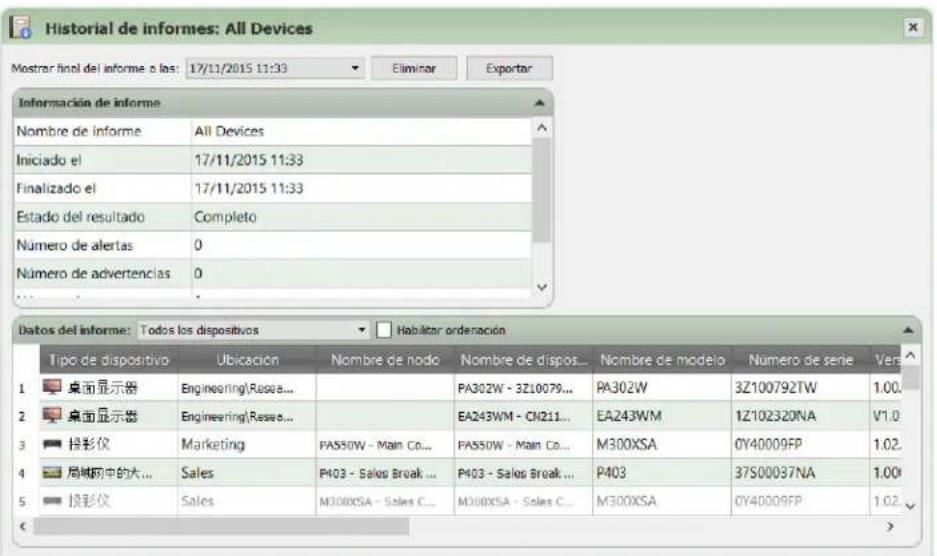This screenshot has width=937, height=556.
Task: Click the Finalizado el value 17/11/2015 11:33
Action: [249, 188]
